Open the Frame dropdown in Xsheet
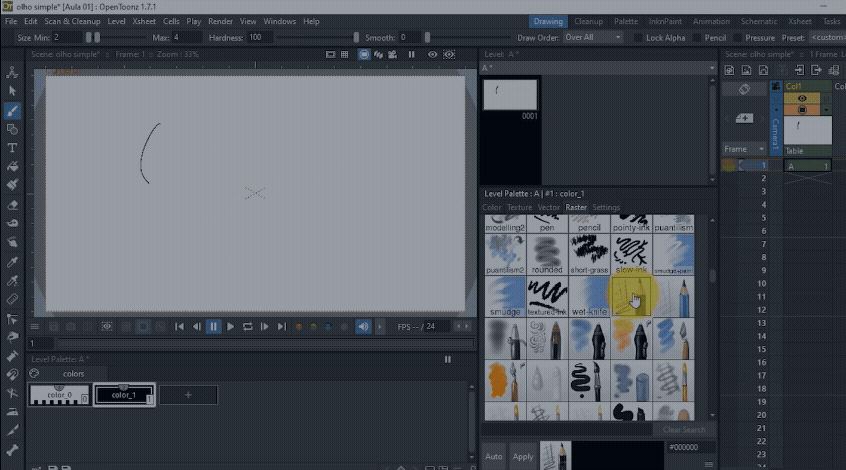 point(745,149)
